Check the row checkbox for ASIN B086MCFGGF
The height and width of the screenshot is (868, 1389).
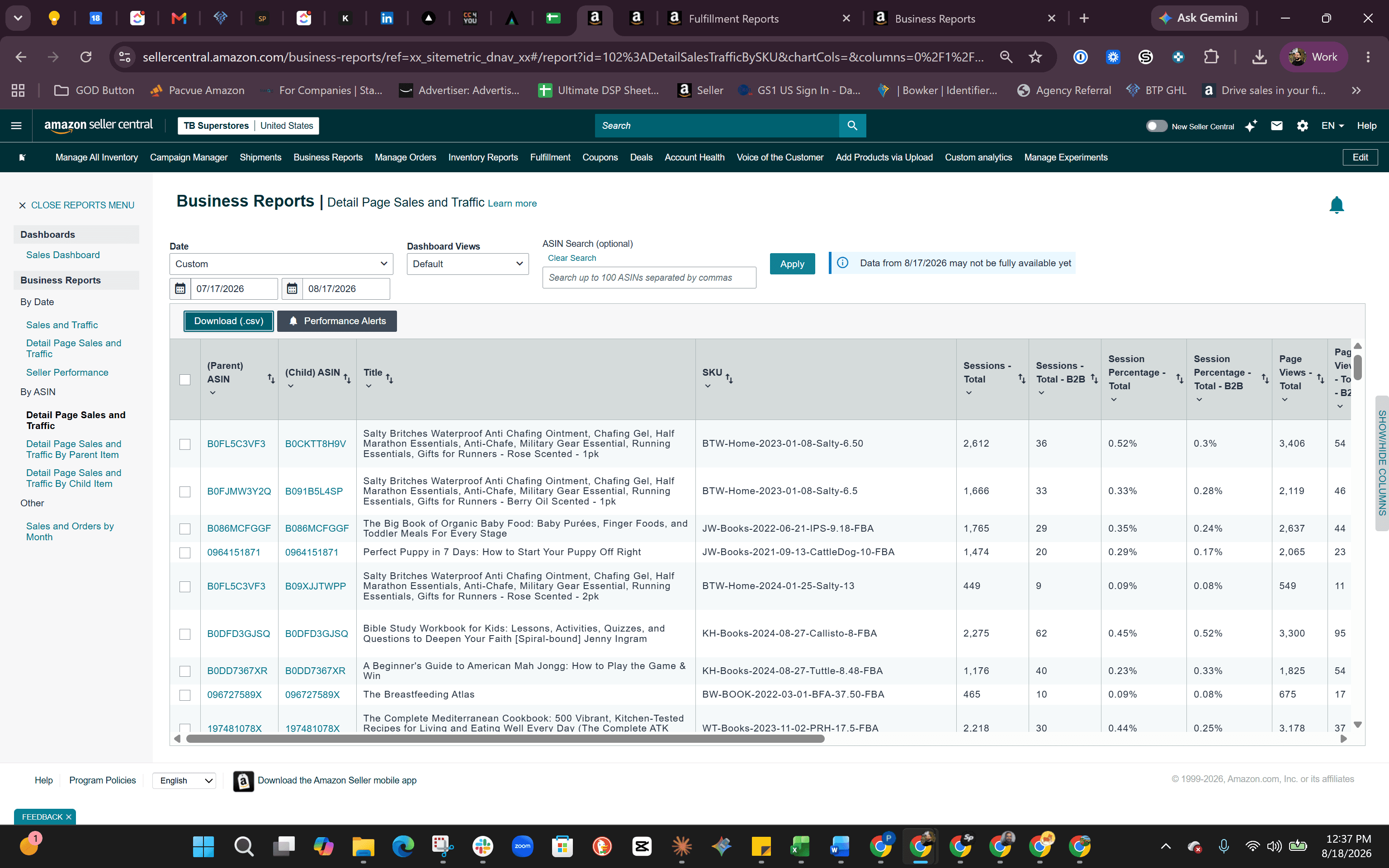[x=185, y=529]
